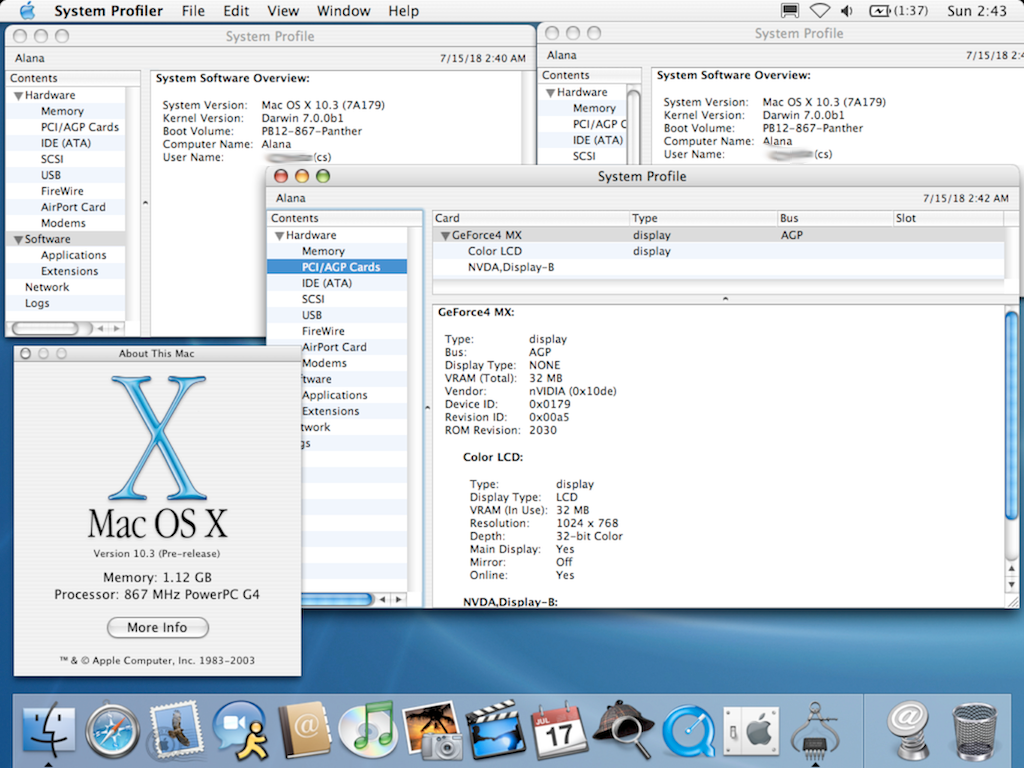Open QuickTime Player in dock
1024x768 pixels.
tap(688, 730)
